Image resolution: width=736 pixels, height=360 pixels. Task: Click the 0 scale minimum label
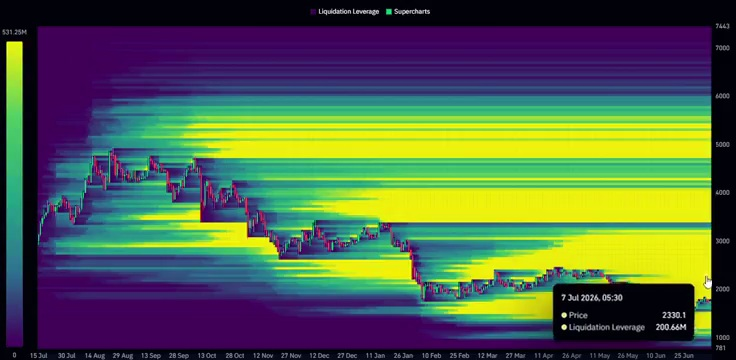point(14,355)
